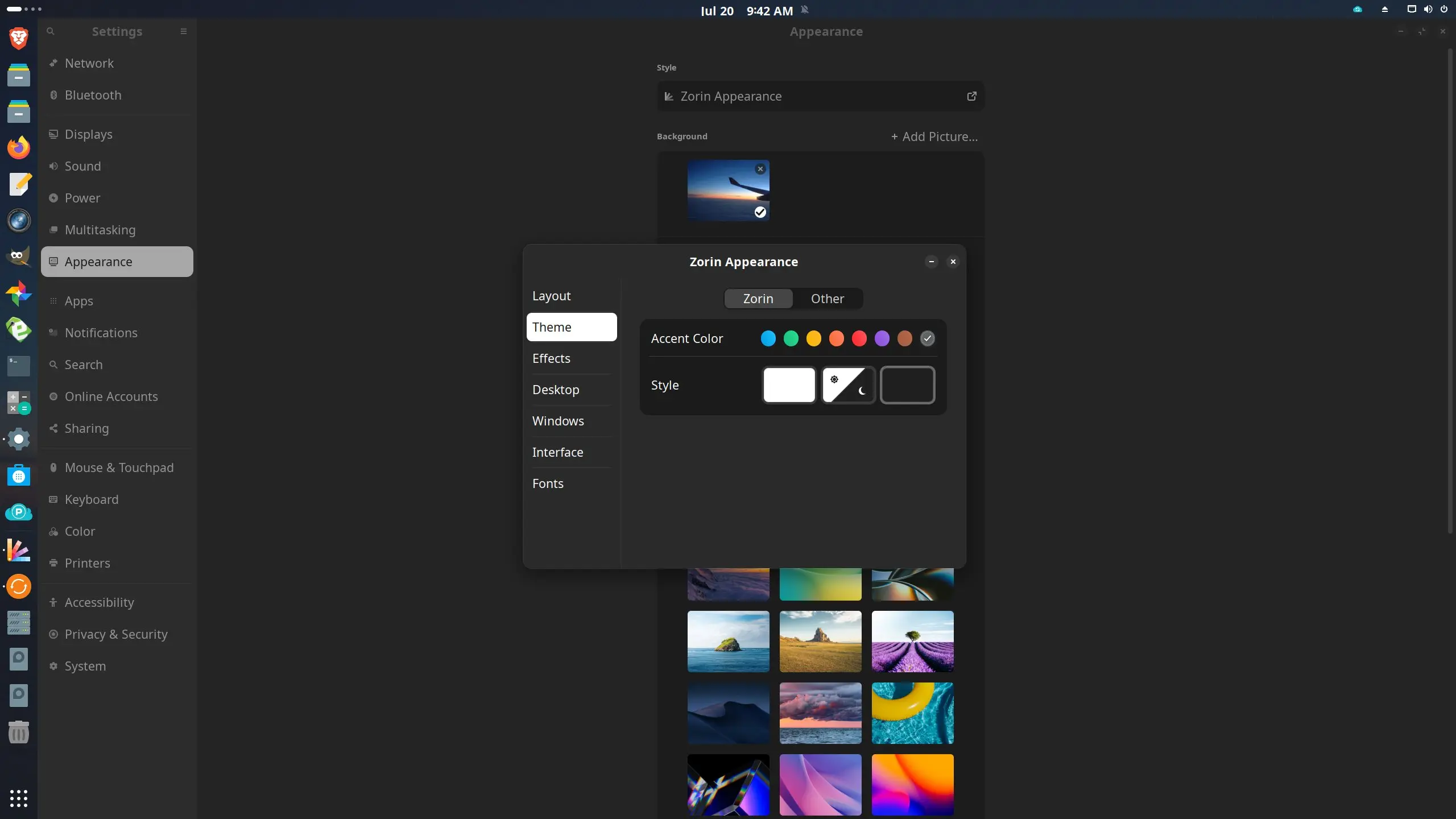Click the external link icon on Zorin Appearance row
Screen dimensions: 1456x819
(x=971, y=96)
